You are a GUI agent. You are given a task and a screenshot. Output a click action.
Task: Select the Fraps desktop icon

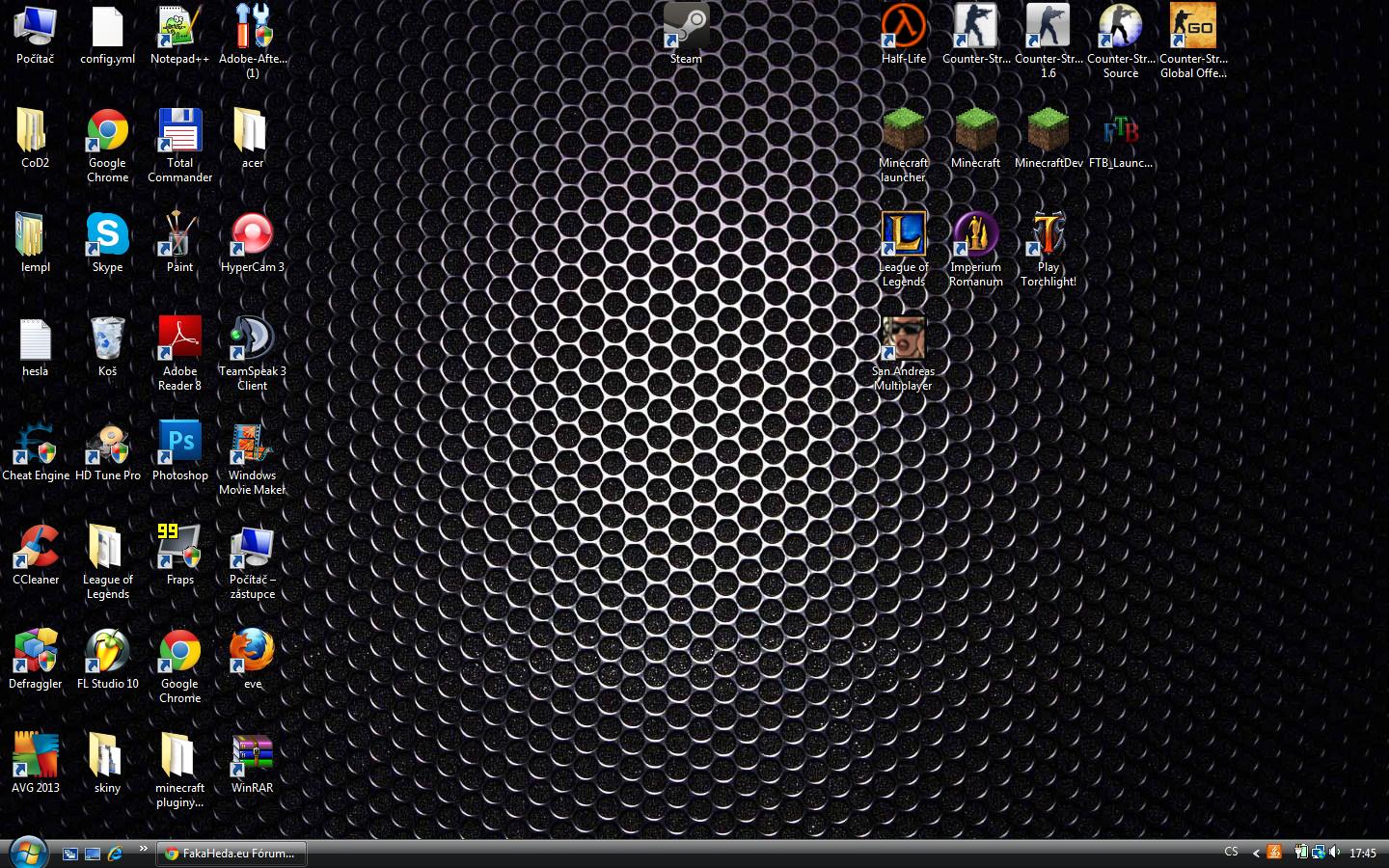pyautogui.click(x=179, y=555)
